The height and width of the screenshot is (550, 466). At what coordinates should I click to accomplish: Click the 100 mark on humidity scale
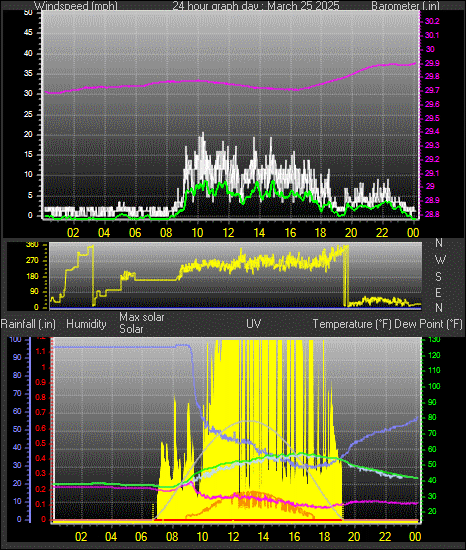[x=15, y=339]
